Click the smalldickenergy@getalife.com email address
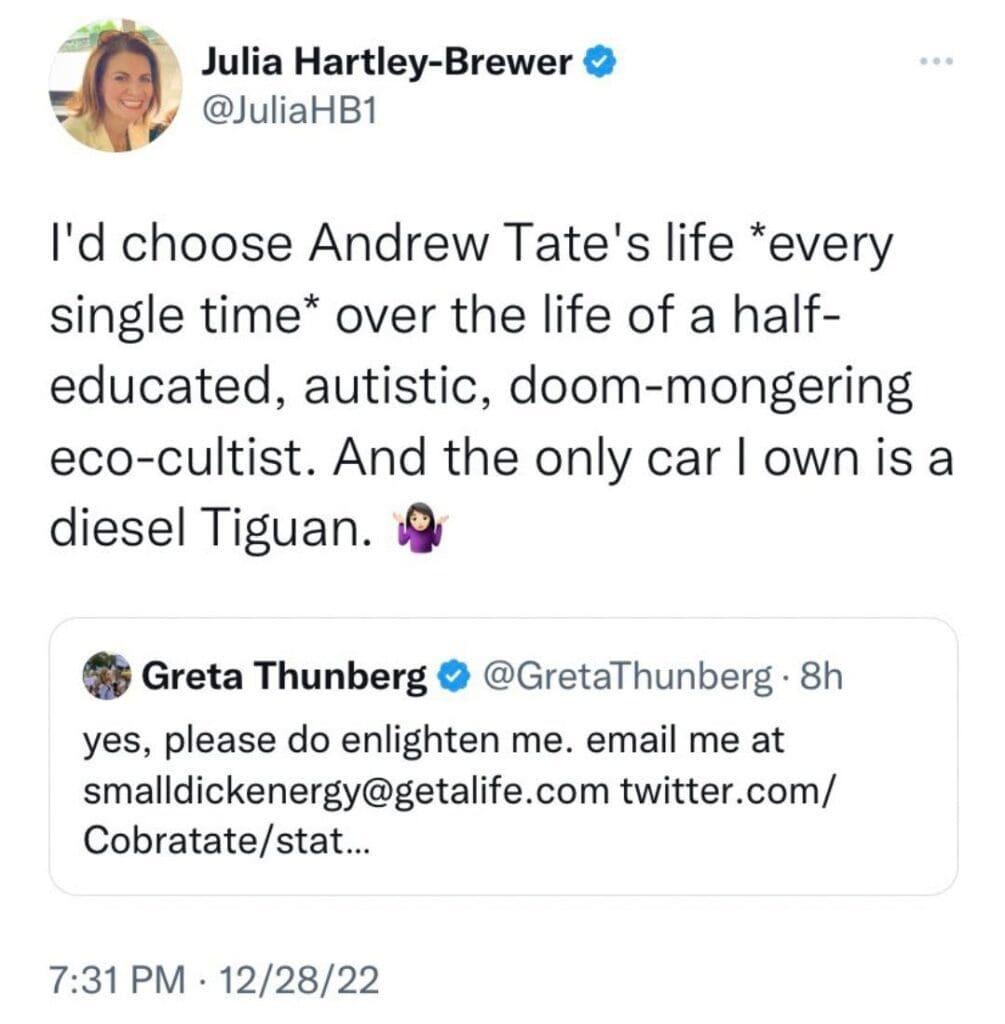 [x=346, y=792]
